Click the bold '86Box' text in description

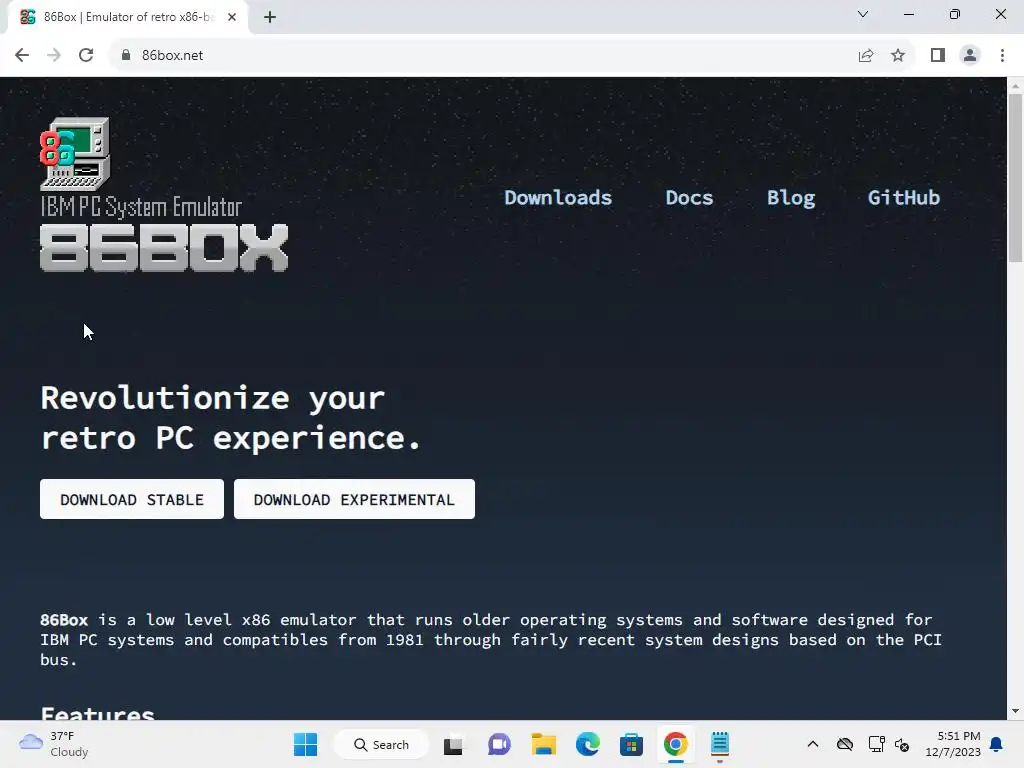[64, 620]
